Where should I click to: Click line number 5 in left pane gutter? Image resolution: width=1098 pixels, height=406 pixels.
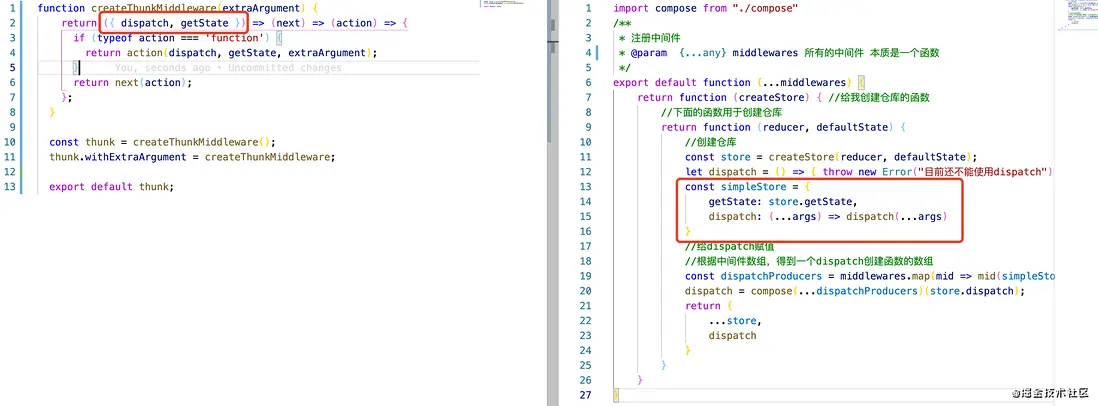coord(13,68)
